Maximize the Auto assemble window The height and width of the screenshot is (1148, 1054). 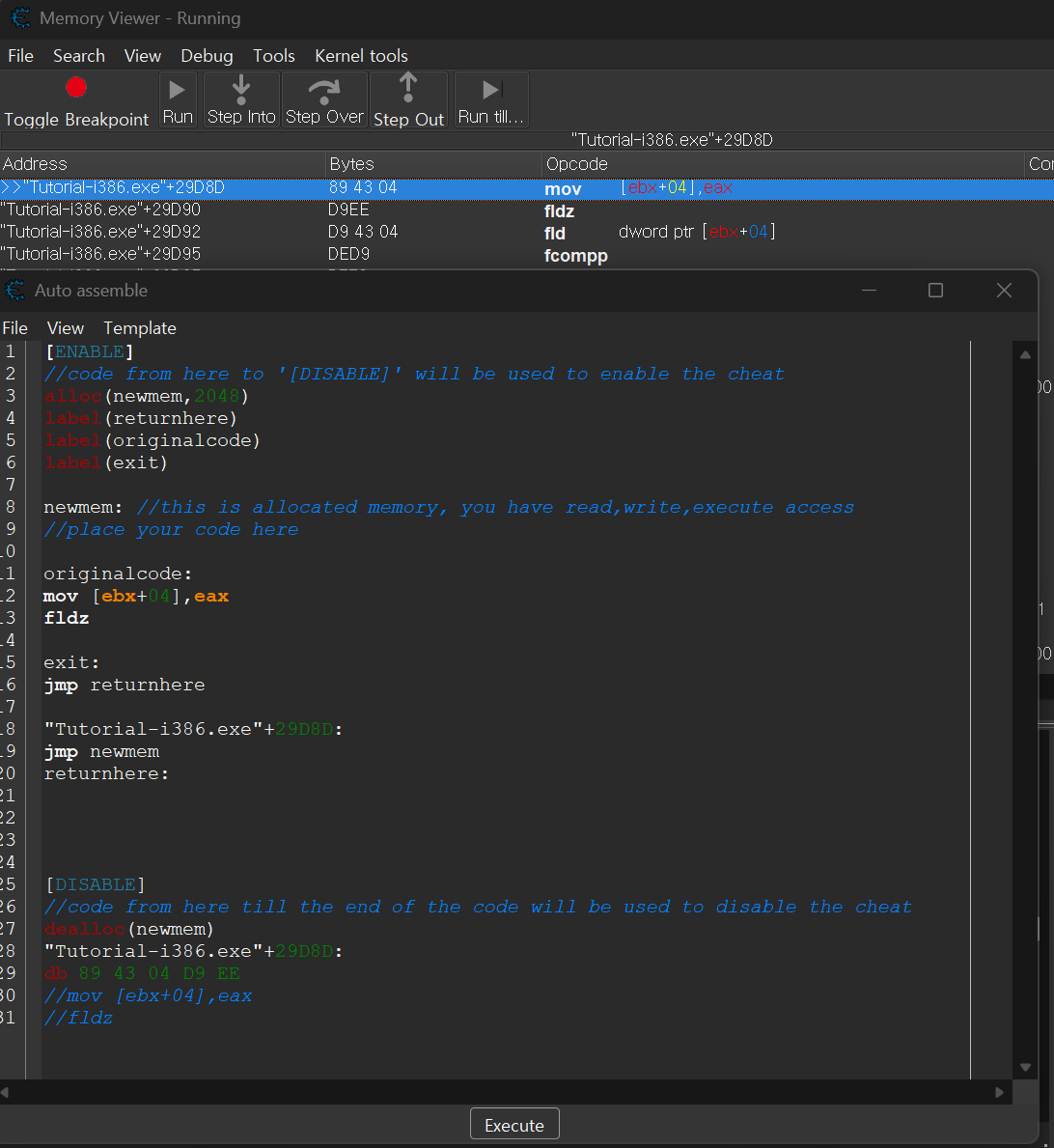click(935, 291)
